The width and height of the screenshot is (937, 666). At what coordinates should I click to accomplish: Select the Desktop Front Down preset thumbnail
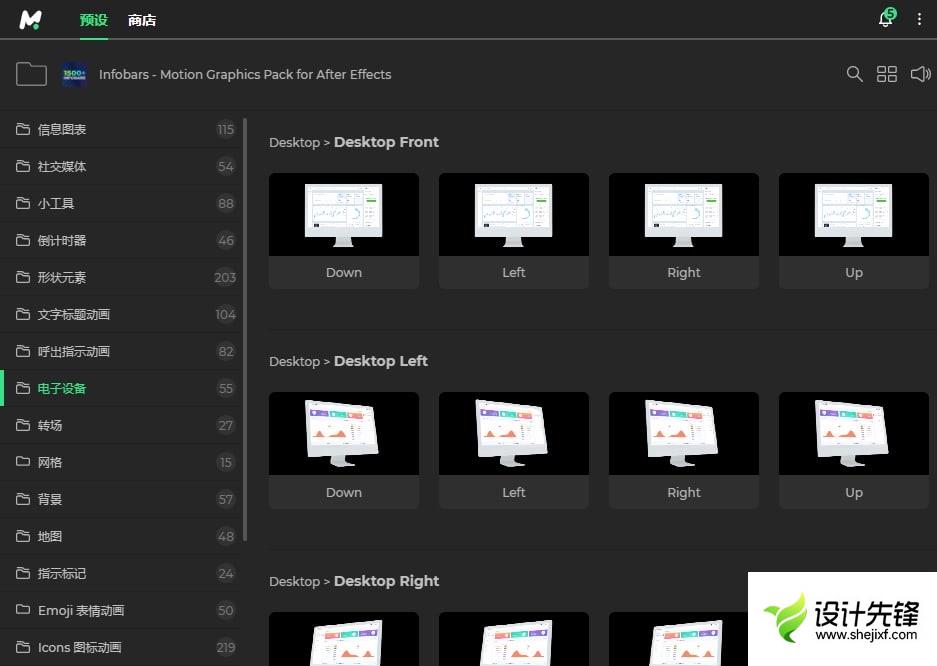click(x=344, y=215)
